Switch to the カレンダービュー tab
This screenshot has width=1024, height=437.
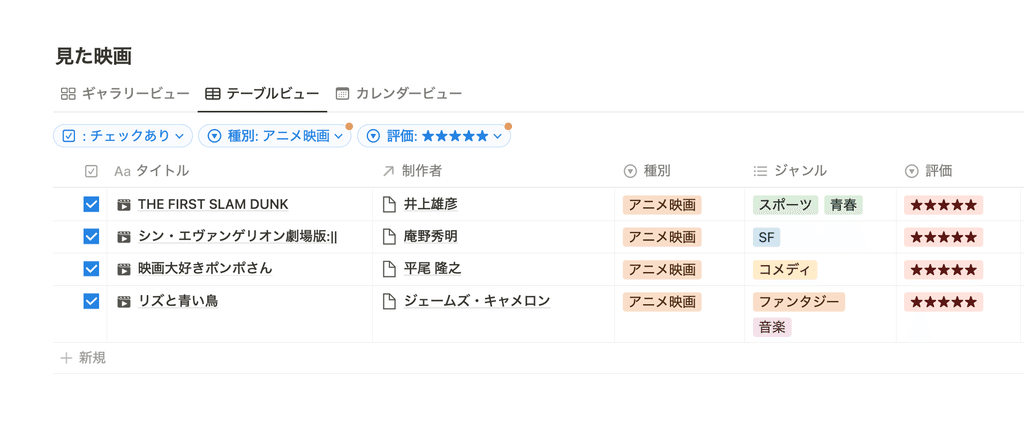[398, 93]
